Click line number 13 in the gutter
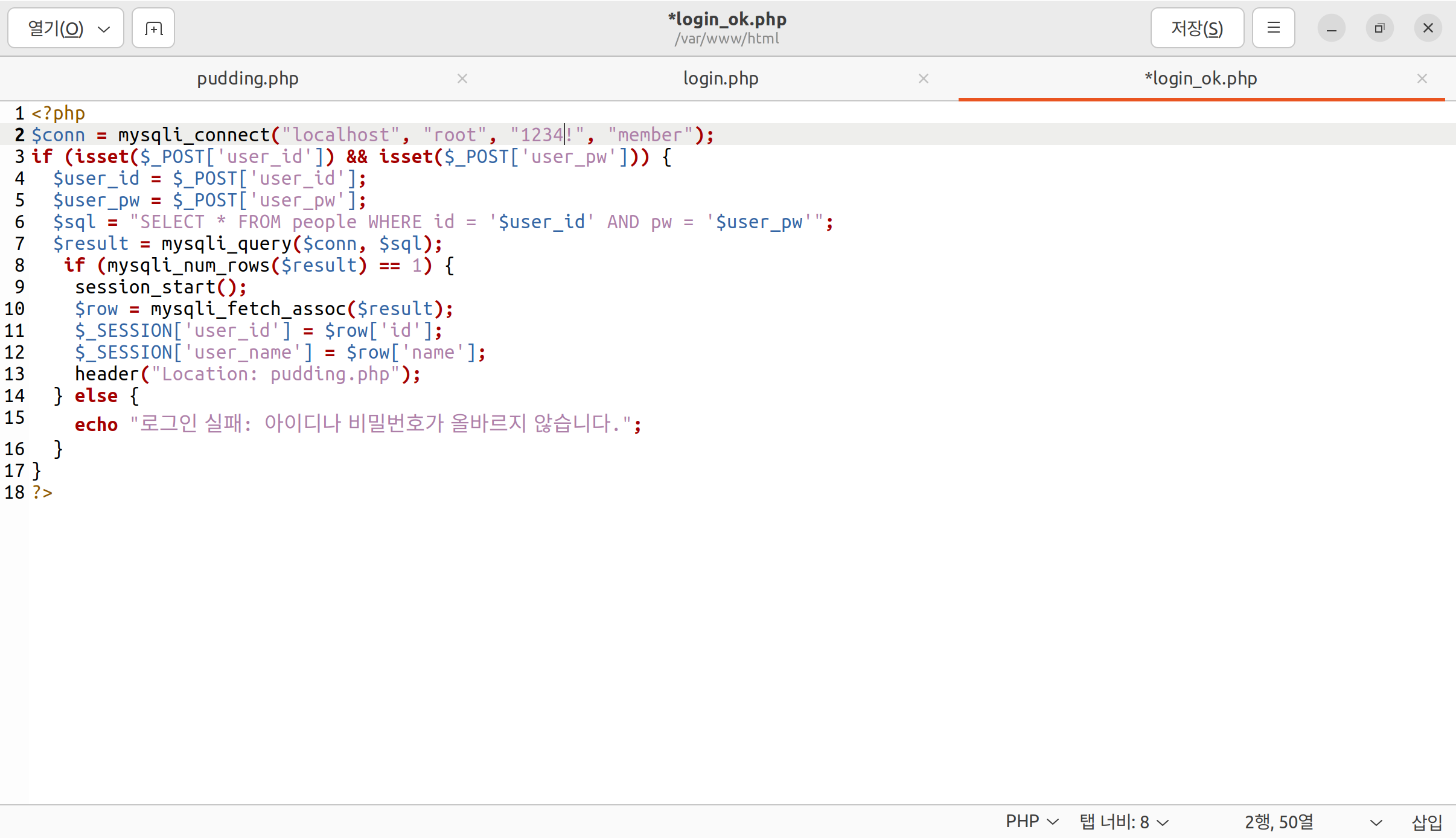The image size is (1456, 838). [14, 374]
